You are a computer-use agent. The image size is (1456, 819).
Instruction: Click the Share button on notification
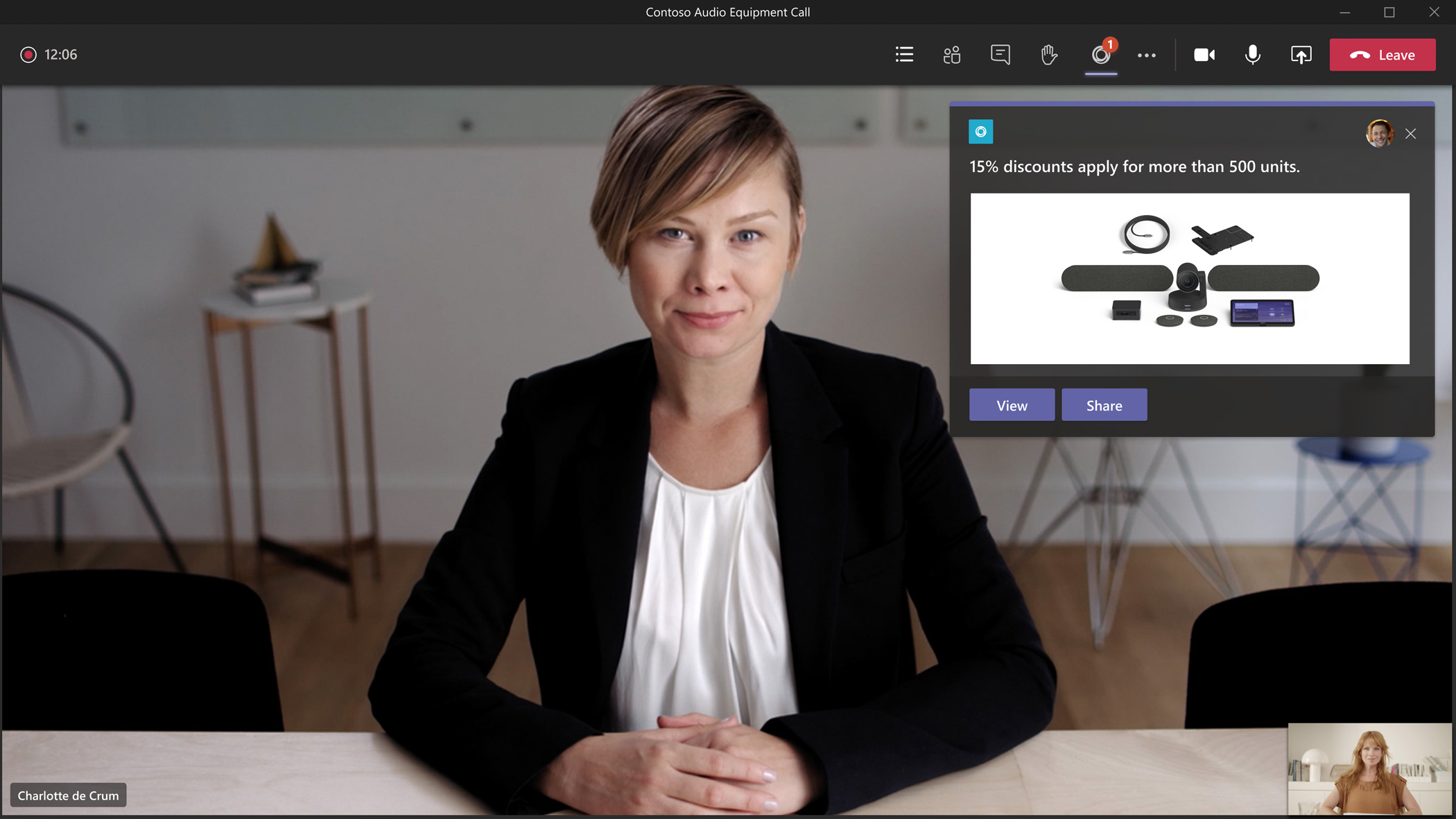point(1104,405)
